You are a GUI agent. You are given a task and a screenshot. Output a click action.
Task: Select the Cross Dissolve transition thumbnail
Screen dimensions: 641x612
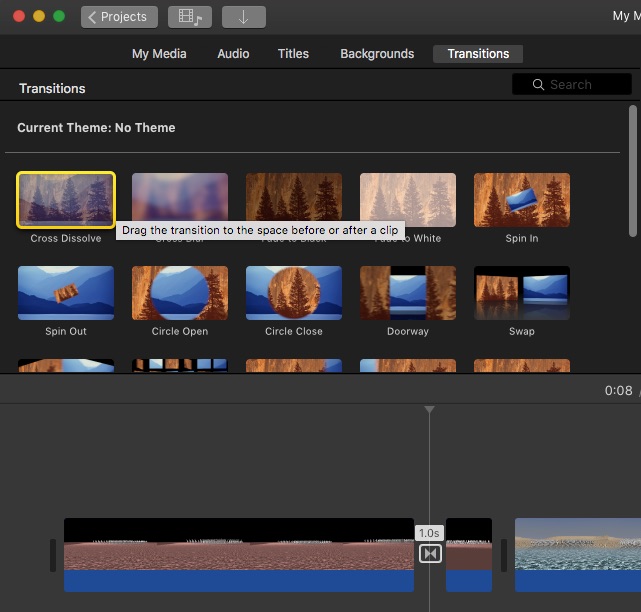(66, 200)
